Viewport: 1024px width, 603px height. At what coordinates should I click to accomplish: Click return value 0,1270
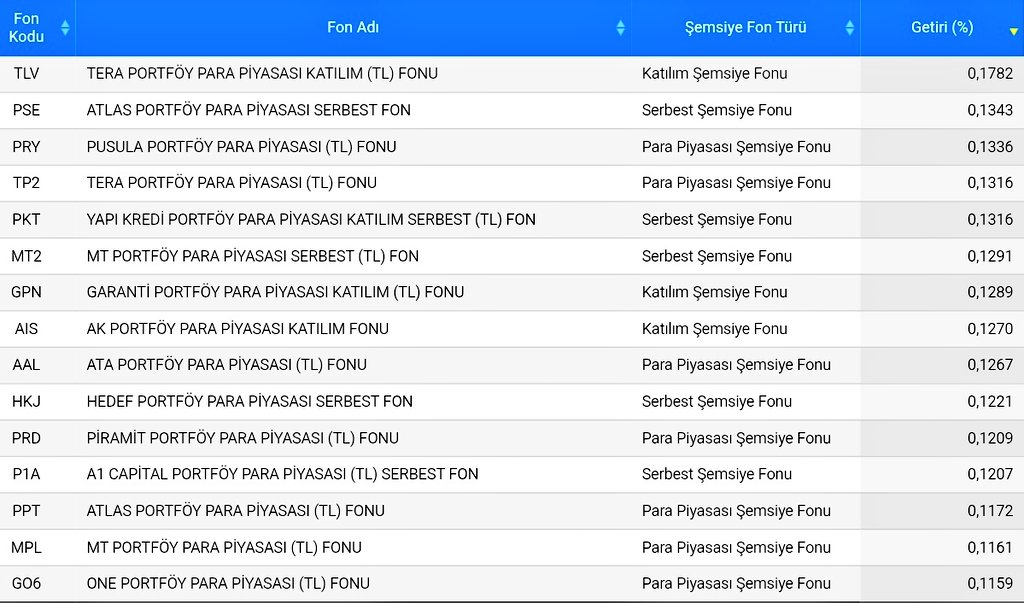990,328
